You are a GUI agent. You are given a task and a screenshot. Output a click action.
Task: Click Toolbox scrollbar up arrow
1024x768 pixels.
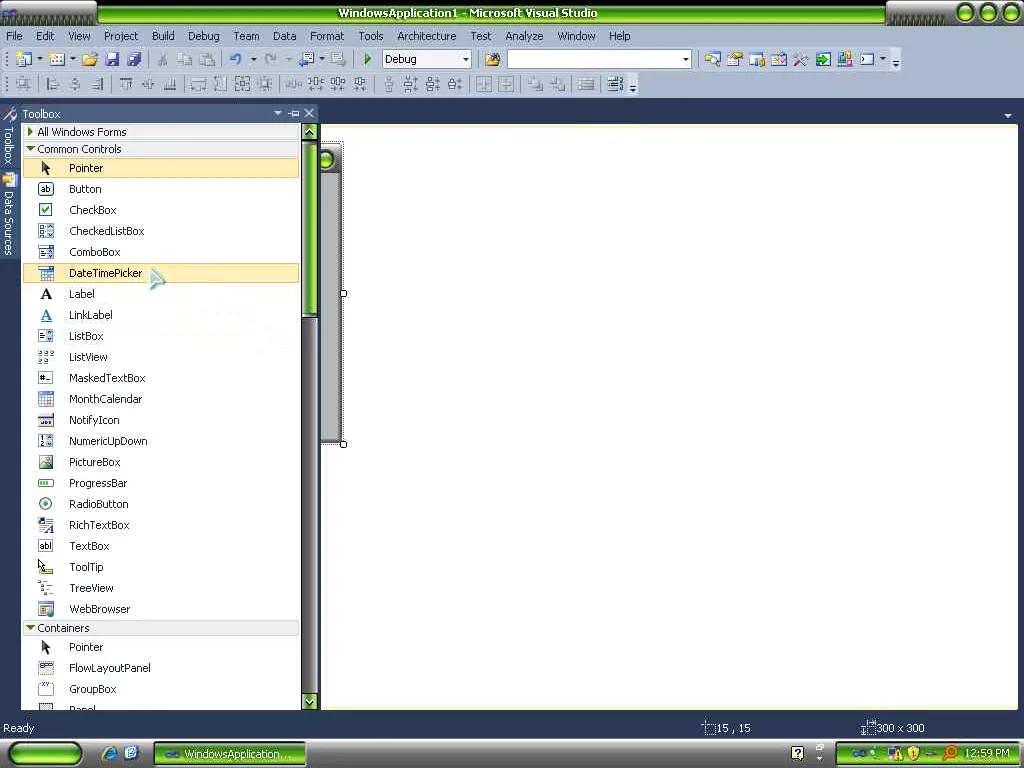coord(310,132)
